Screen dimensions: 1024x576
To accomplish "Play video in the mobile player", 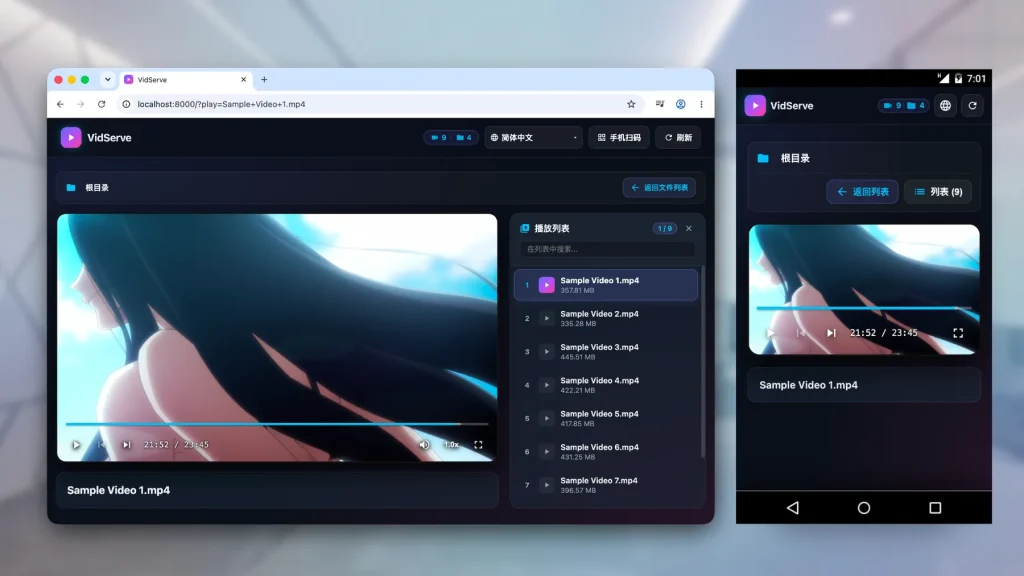I will coord(771,333).
